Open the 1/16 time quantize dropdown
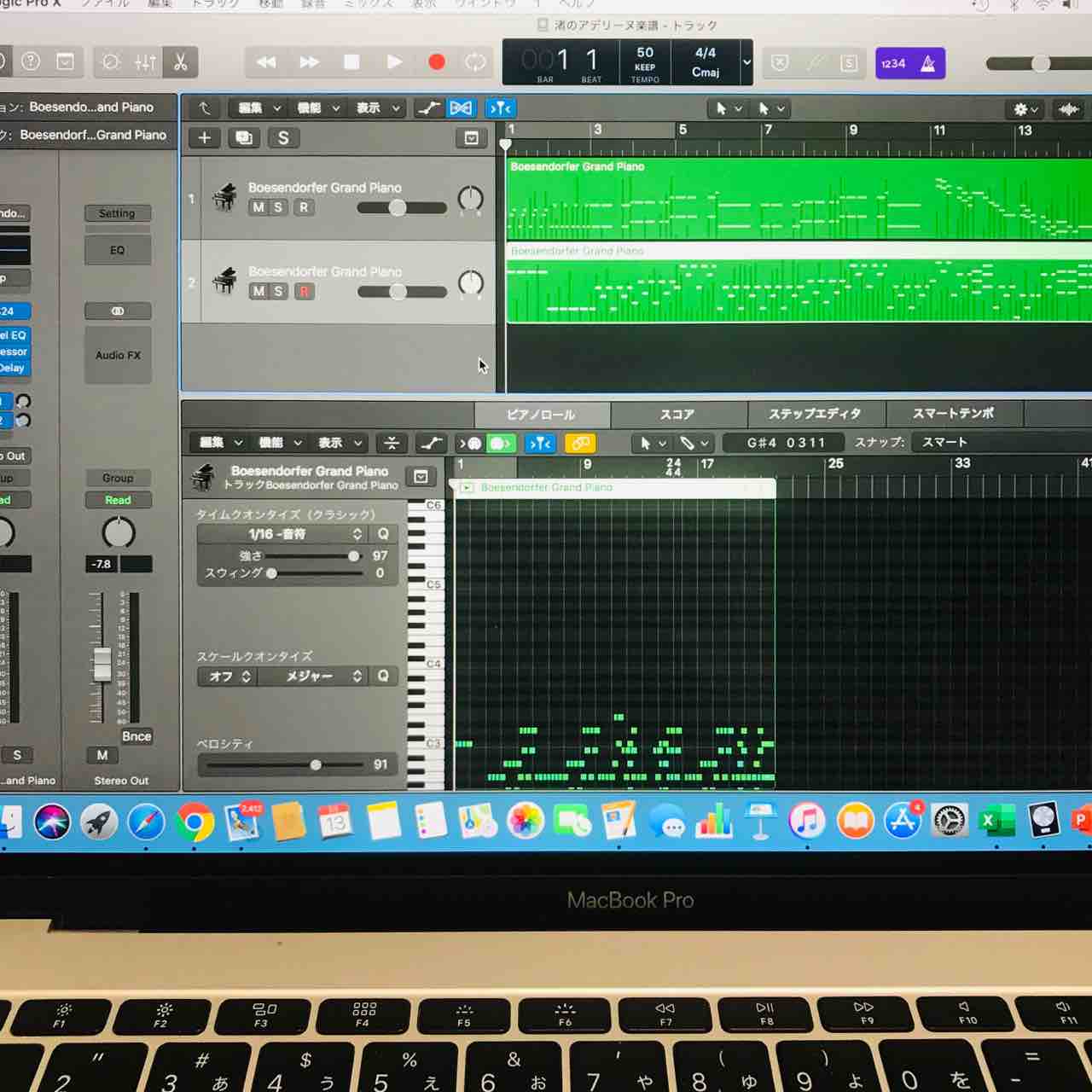 click(x=282, y=534)
